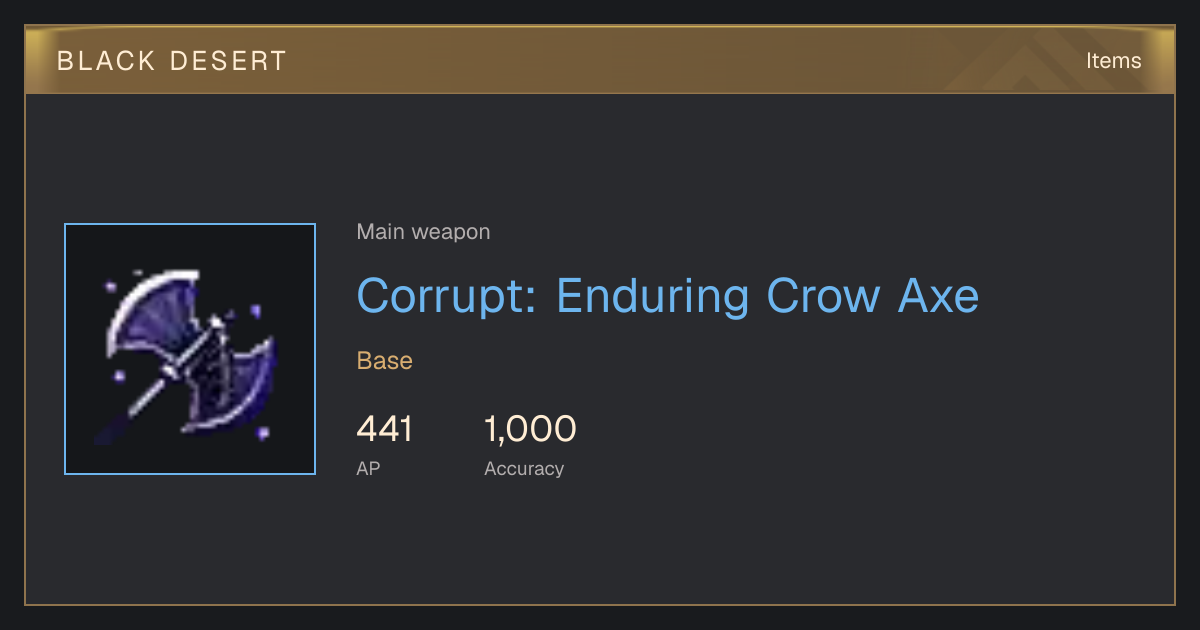Screen dimensions: 1200x630
Task: Click the 1,000 Accuracy value
Action: [530, 429]
